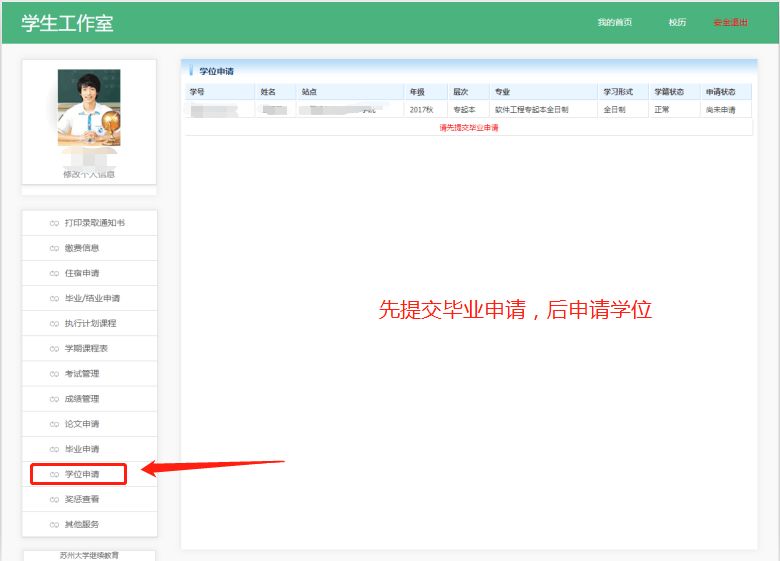Image resolution: width=780 pixels, height=561 pixels.
Task: Click the link icon beside 考试管理
Action: [54, 373]
